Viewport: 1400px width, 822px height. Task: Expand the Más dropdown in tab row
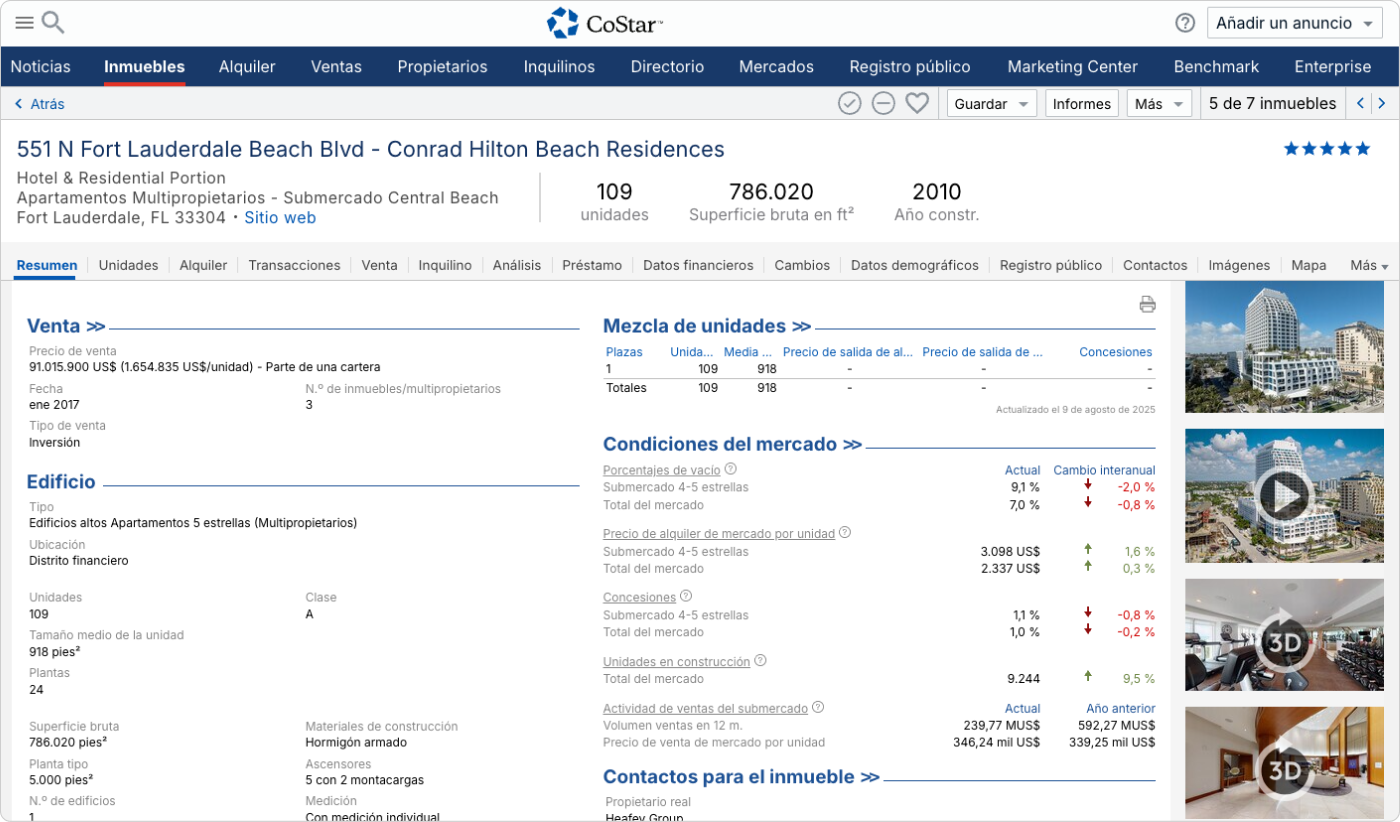pos(1369,266)
